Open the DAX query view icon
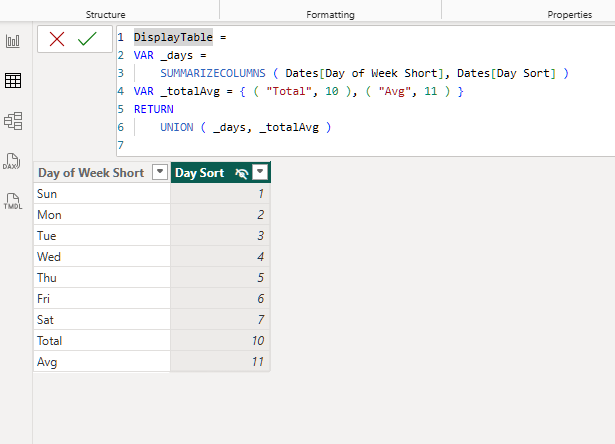The width and height of the screenshot is (615, 444). 12,161
